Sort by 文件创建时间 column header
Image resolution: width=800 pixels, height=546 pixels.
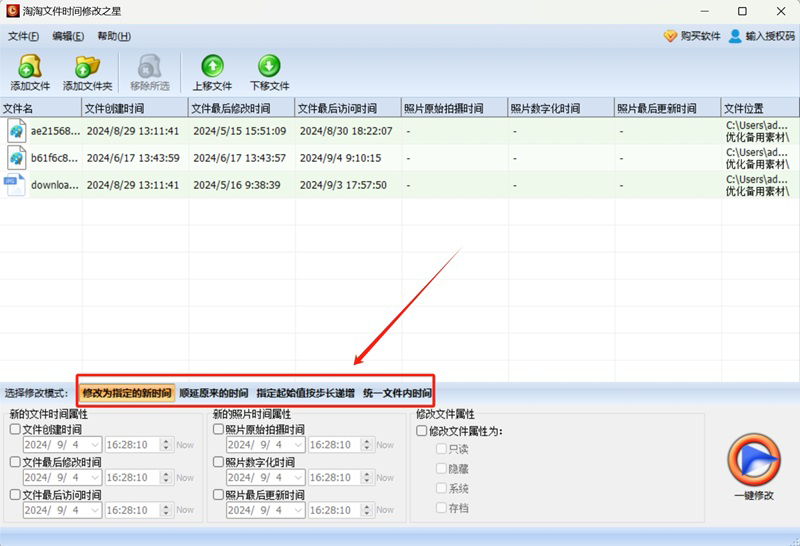(x=135, y=108)
